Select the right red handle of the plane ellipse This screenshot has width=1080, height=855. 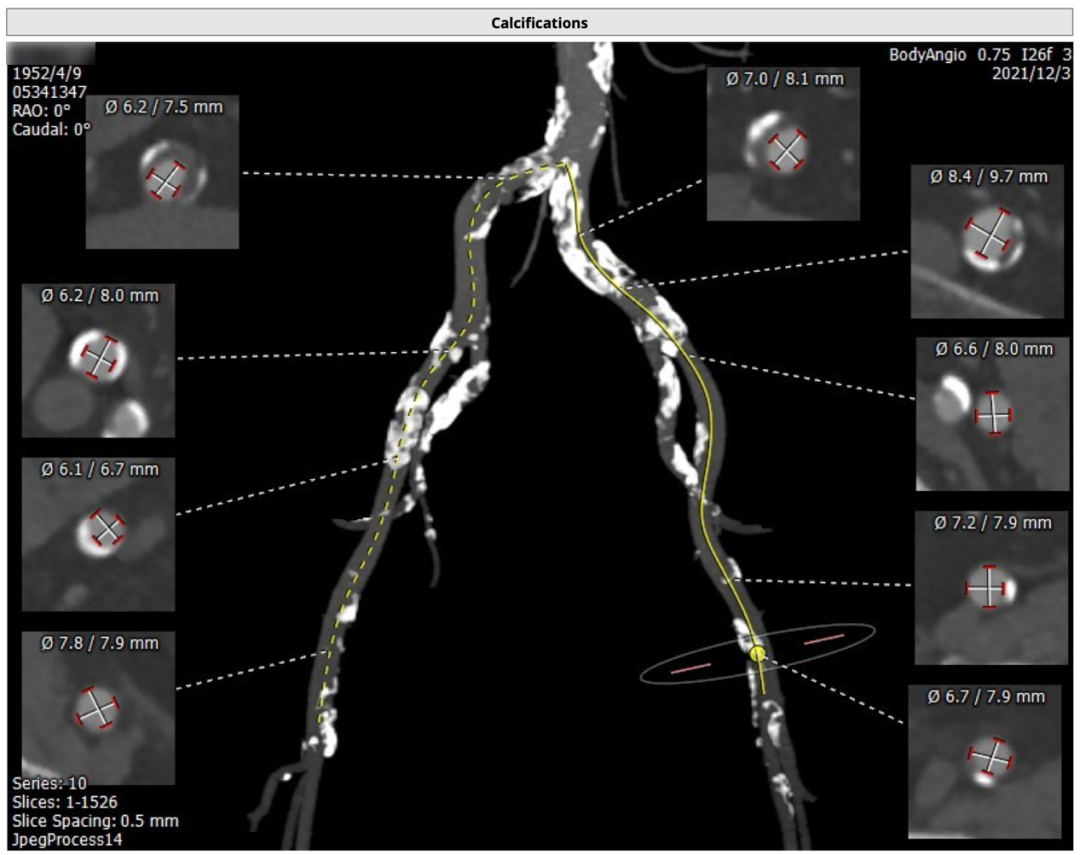pos(824,637)
